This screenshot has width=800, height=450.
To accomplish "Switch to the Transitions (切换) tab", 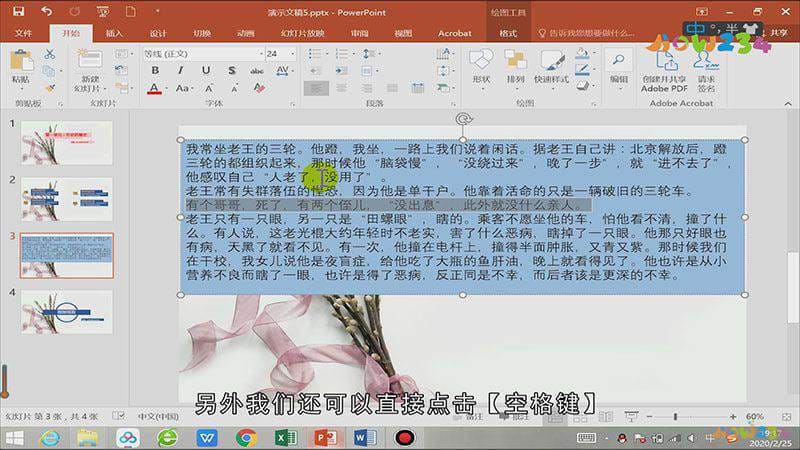I will coord(202,33).
